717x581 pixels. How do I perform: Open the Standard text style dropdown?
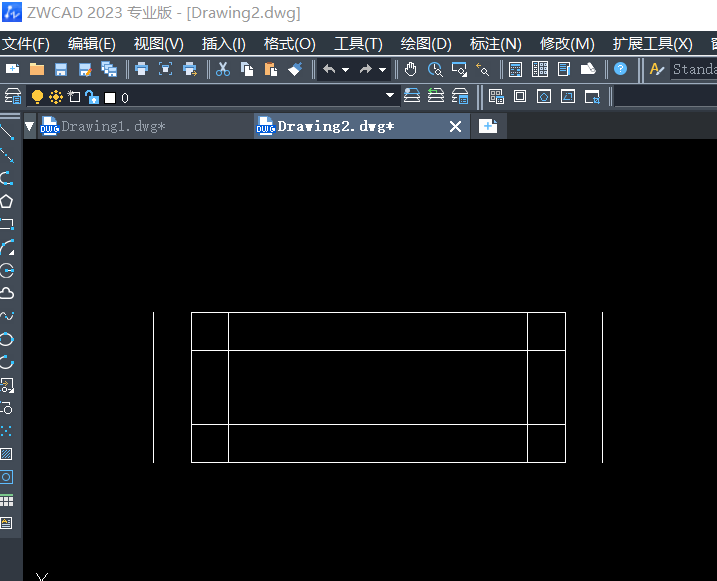(693, 69)
